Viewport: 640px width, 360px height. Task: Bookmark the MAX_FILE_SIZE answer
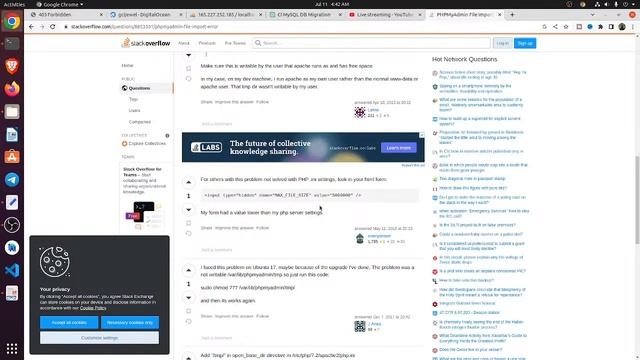coord(189,223)
